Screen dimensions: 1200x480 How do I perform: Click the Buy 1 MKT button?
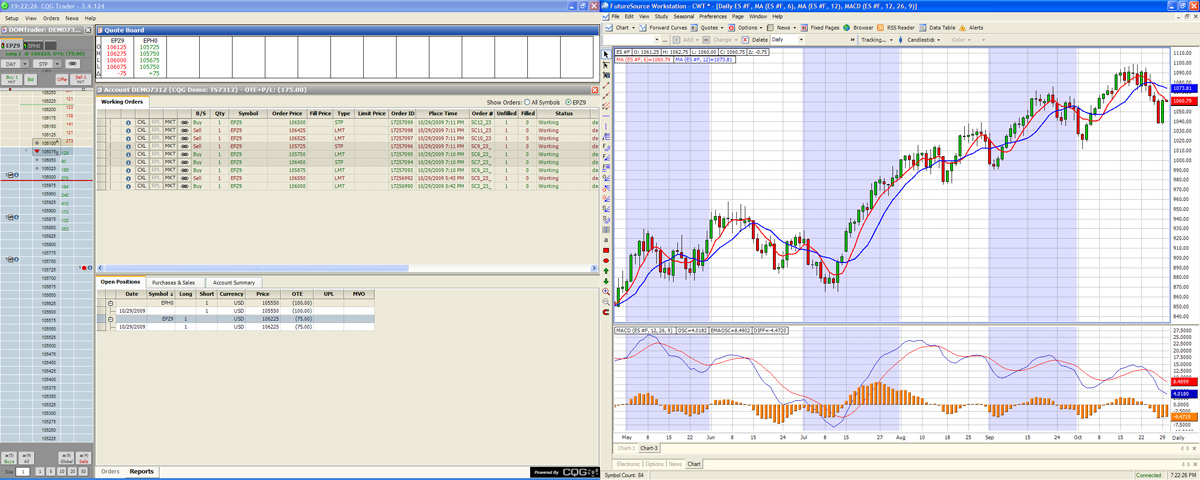tap(12, 78)
